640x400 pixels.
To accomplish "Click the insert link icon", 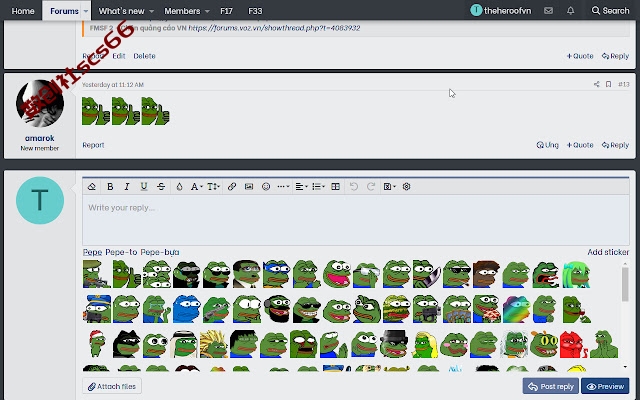I will coord(231,187).
